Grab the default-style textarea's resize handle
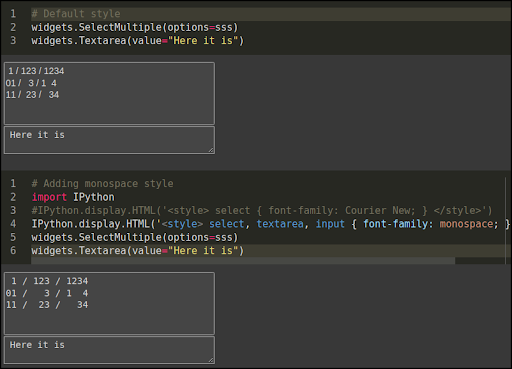 coord(211,150)
